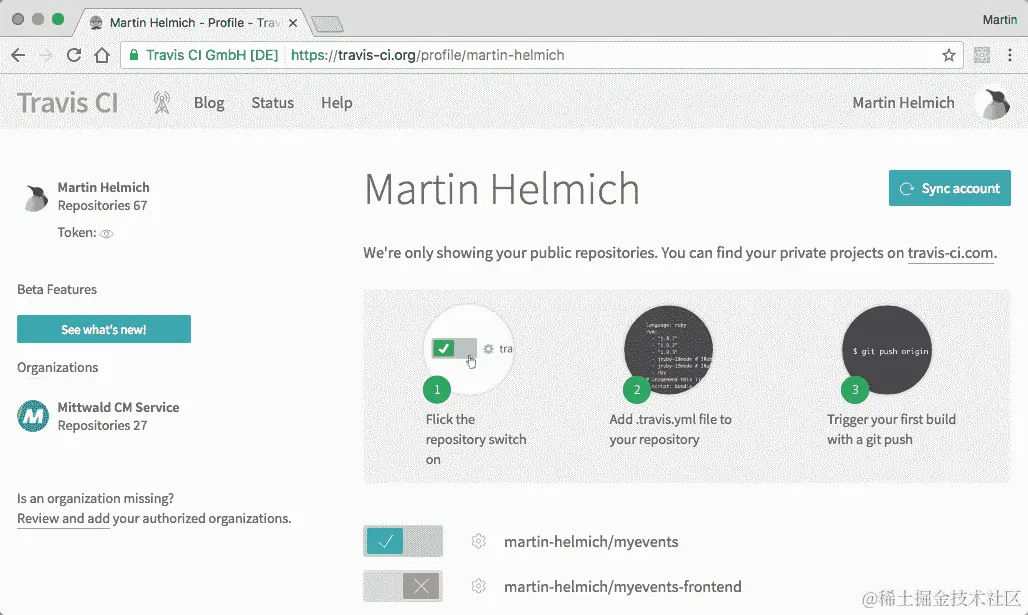Click the git push origin illustration
1028x615 pixels.
(x=886, y=349)
